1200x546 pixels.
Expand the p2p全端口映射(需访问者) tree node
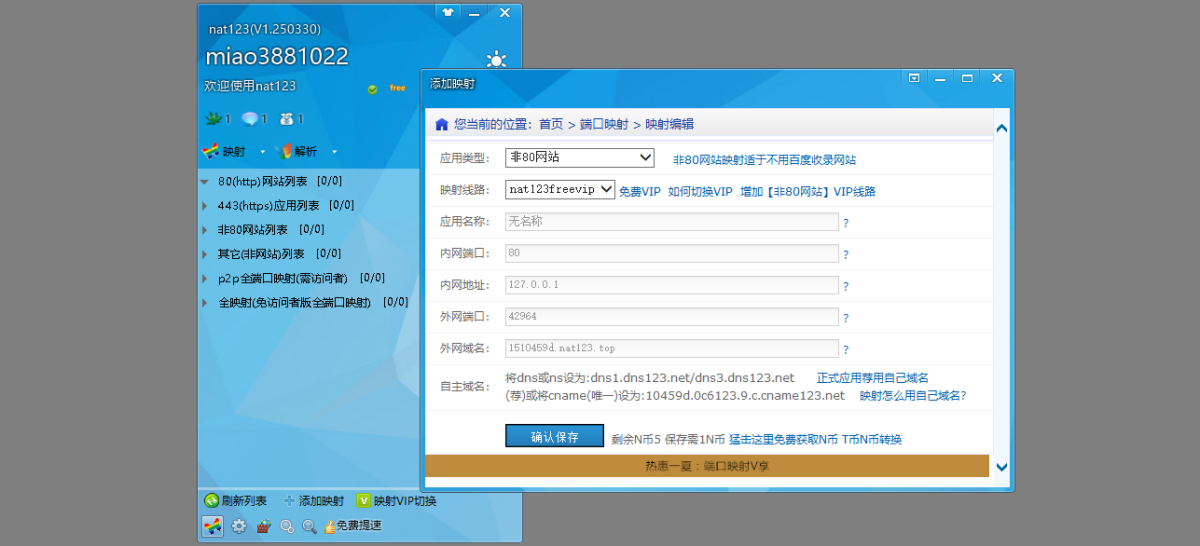pos(205,278)
